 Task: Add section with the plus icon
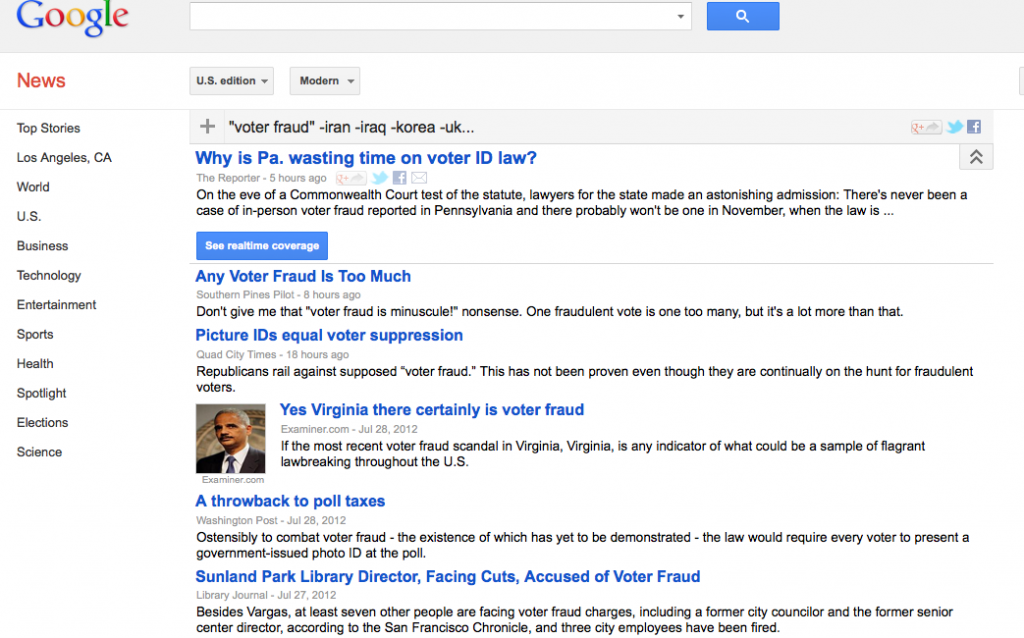point(207,127)
